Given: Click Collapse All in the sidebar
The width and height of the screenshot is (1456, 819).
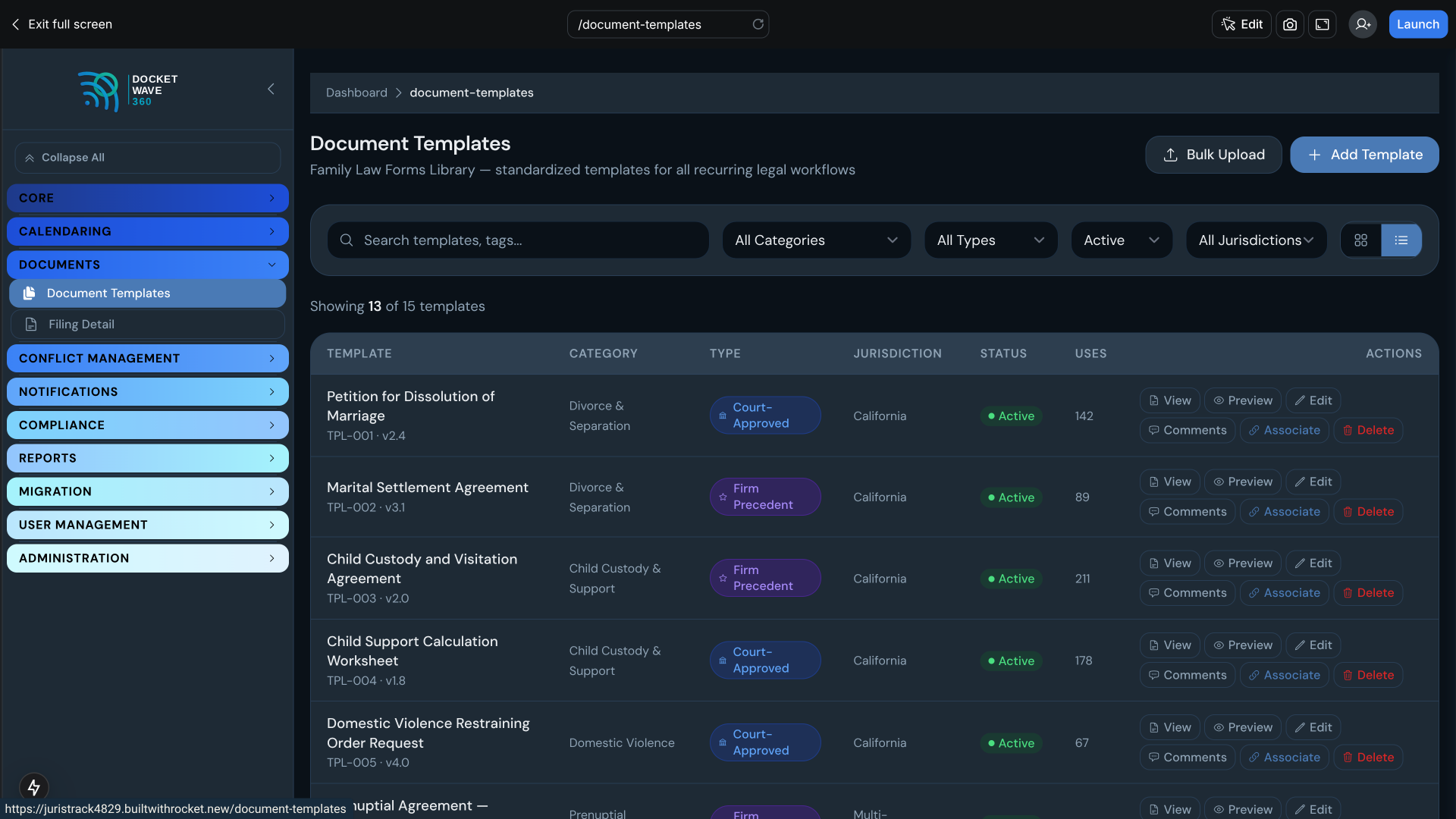Looking at the screenshot, I should pyautogui.click(x=148, y=158).
